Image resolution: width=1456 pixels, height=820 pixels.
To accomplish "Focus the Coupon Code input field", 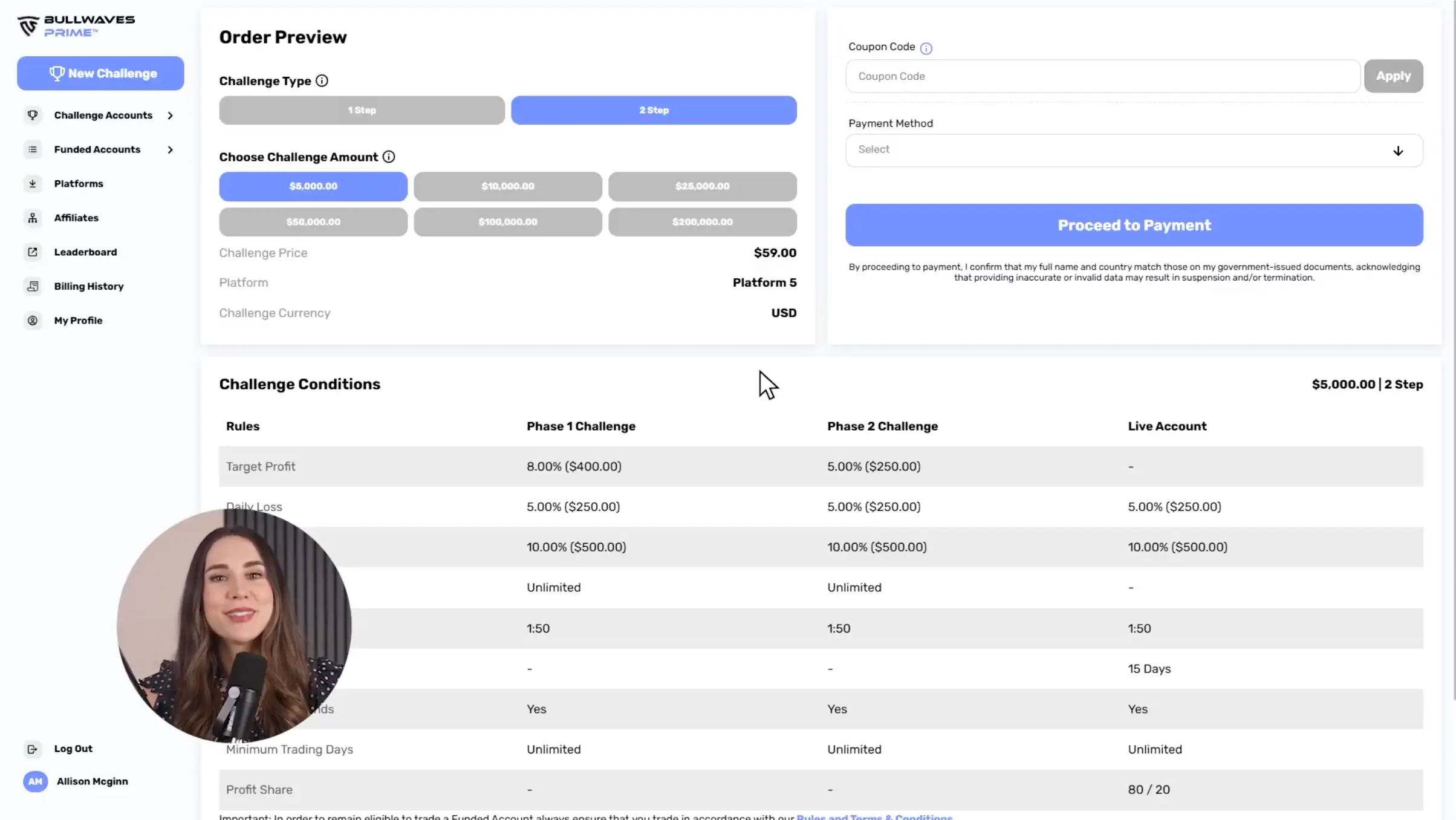I will 1102,76.
